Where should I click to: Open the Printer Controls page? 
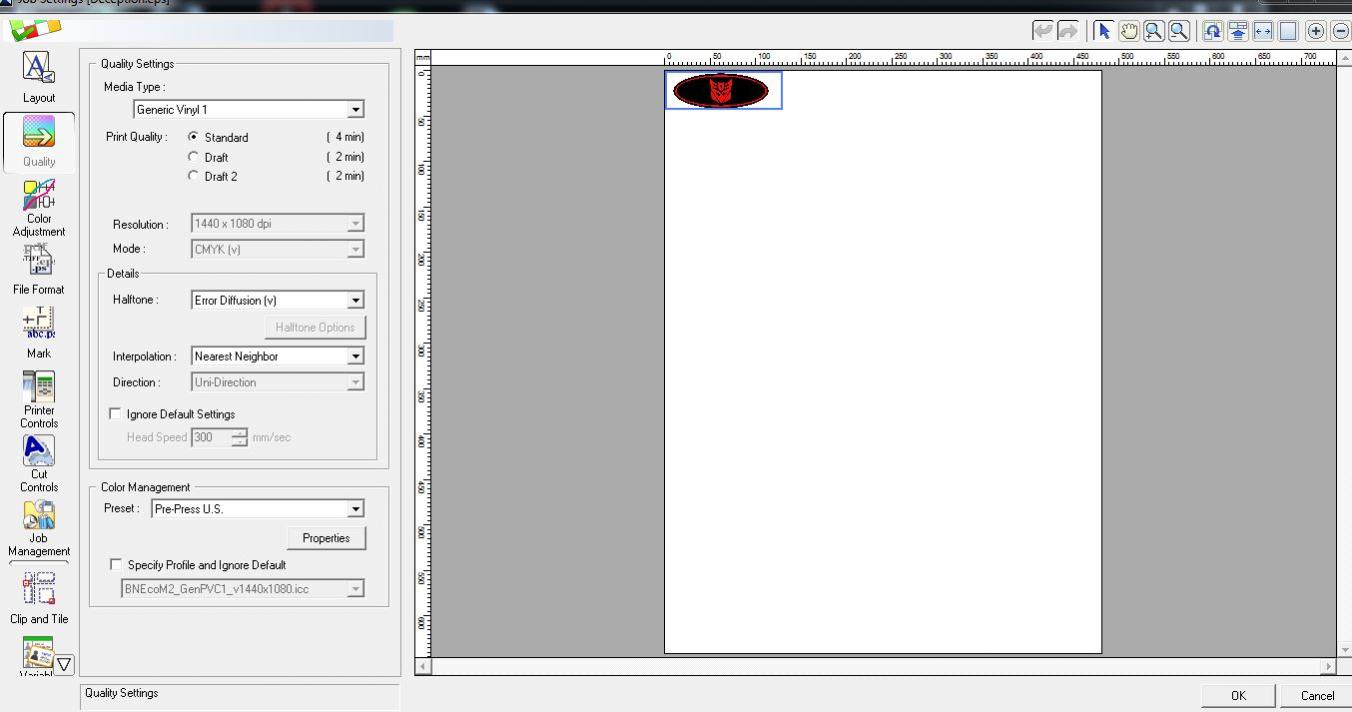pyautogui.click(x=39, y=398)
